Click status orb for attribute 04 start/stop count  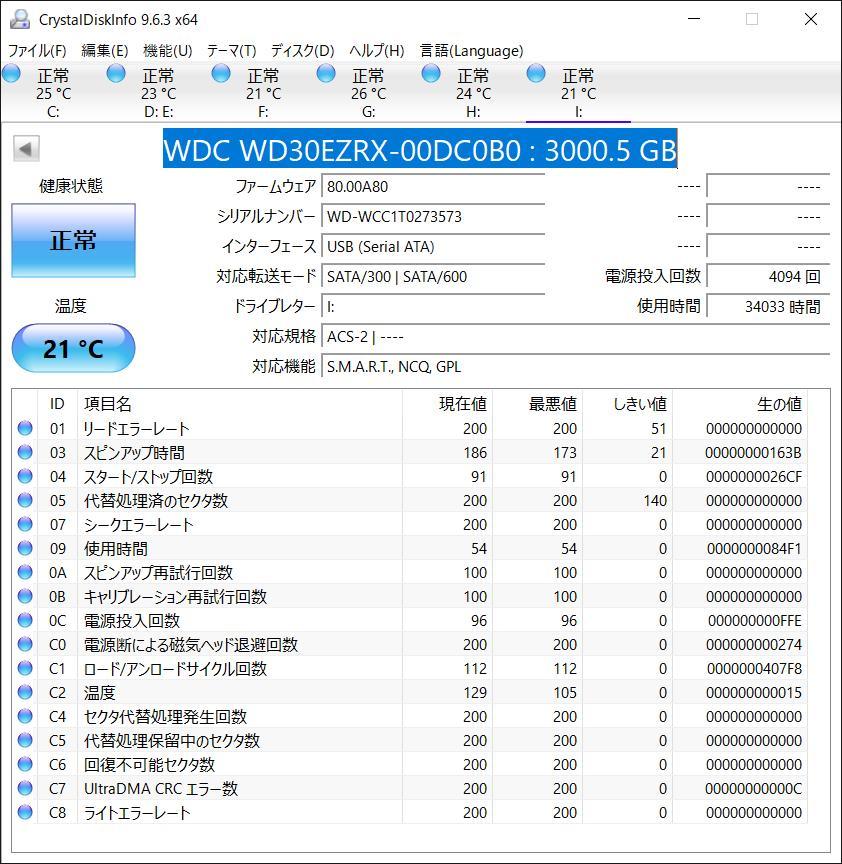point(25,476)
